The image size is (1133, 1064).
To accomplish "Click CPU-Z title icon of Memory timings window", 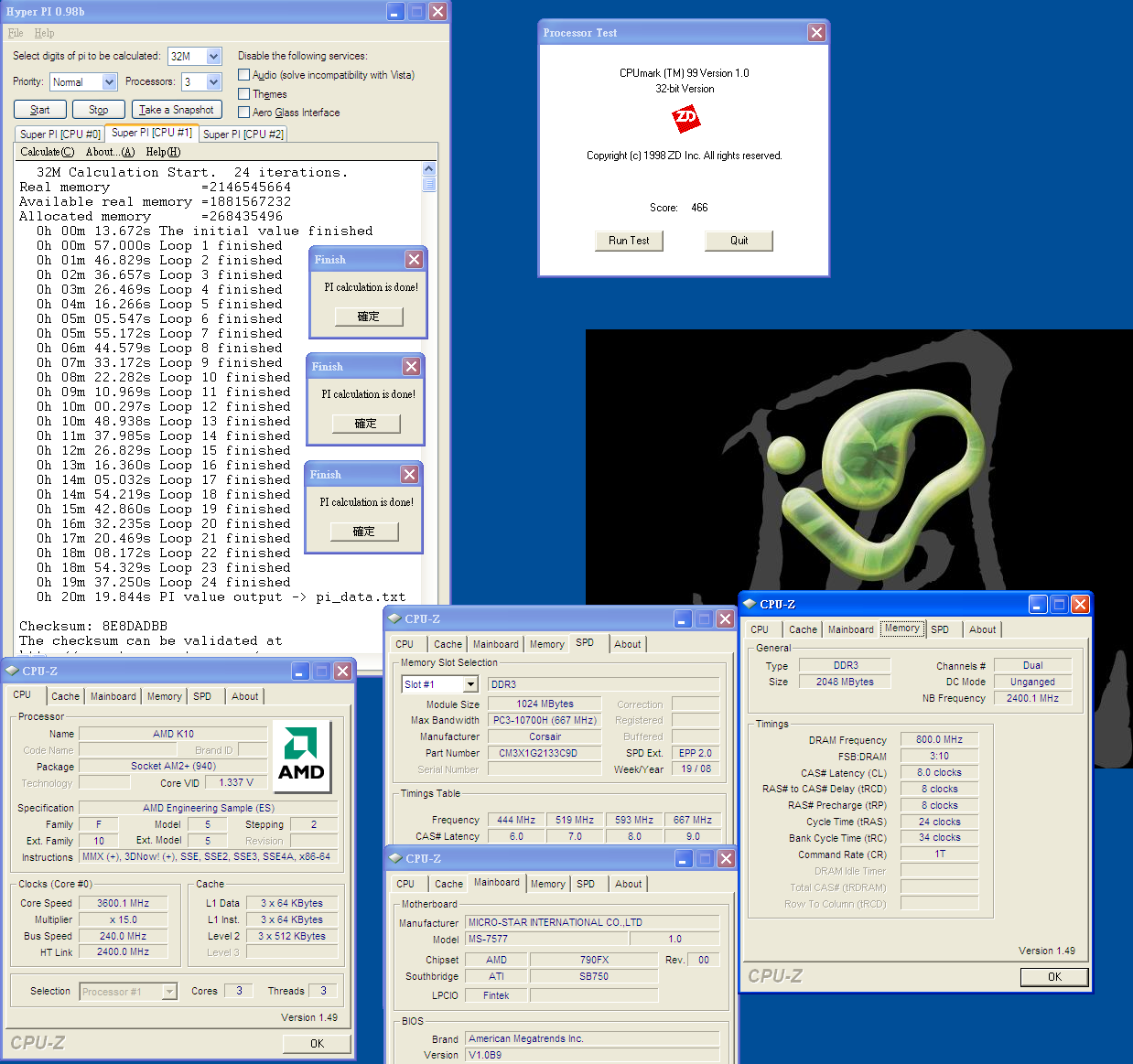I will click(750, 604).
